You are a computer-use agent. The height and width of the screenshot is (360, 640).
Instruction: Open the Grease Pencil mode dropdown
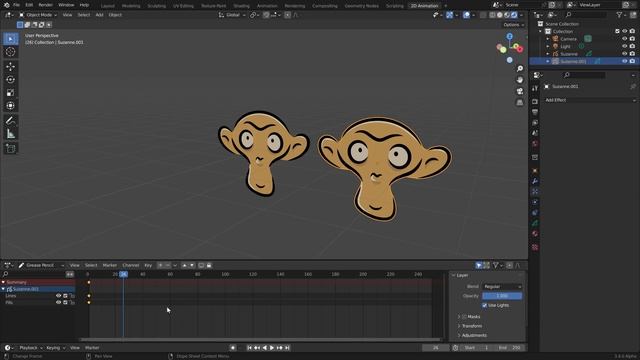coord(41,265)
